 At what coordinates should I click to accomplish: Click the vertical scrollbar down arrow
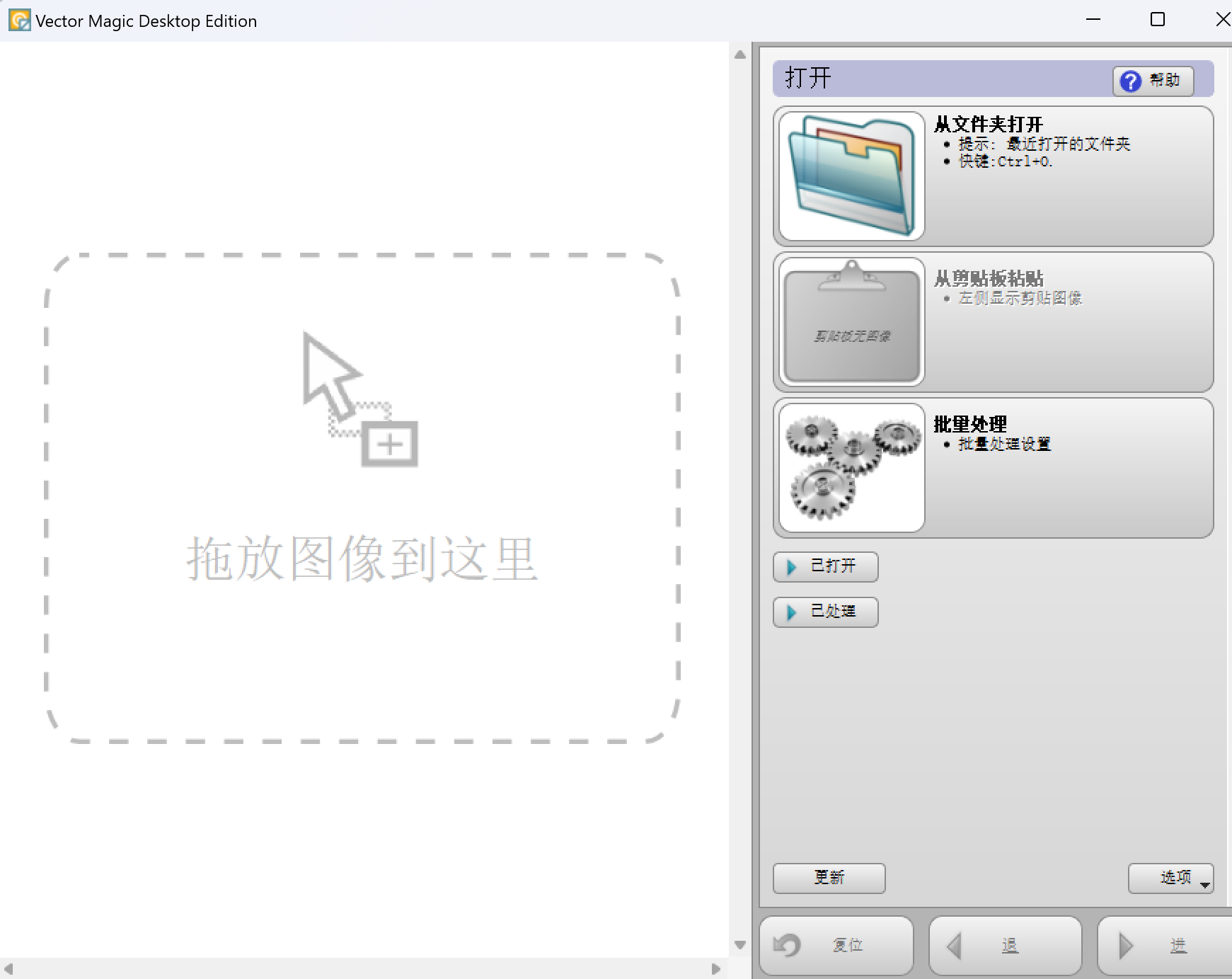[740, 945]
